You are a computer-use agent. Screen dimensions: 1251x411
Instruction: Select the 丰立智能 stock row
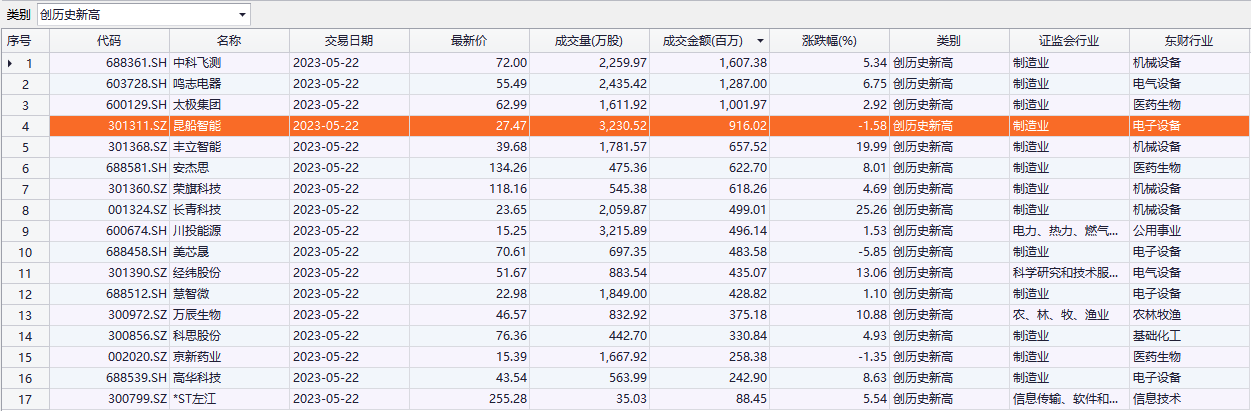pos(197,147)
